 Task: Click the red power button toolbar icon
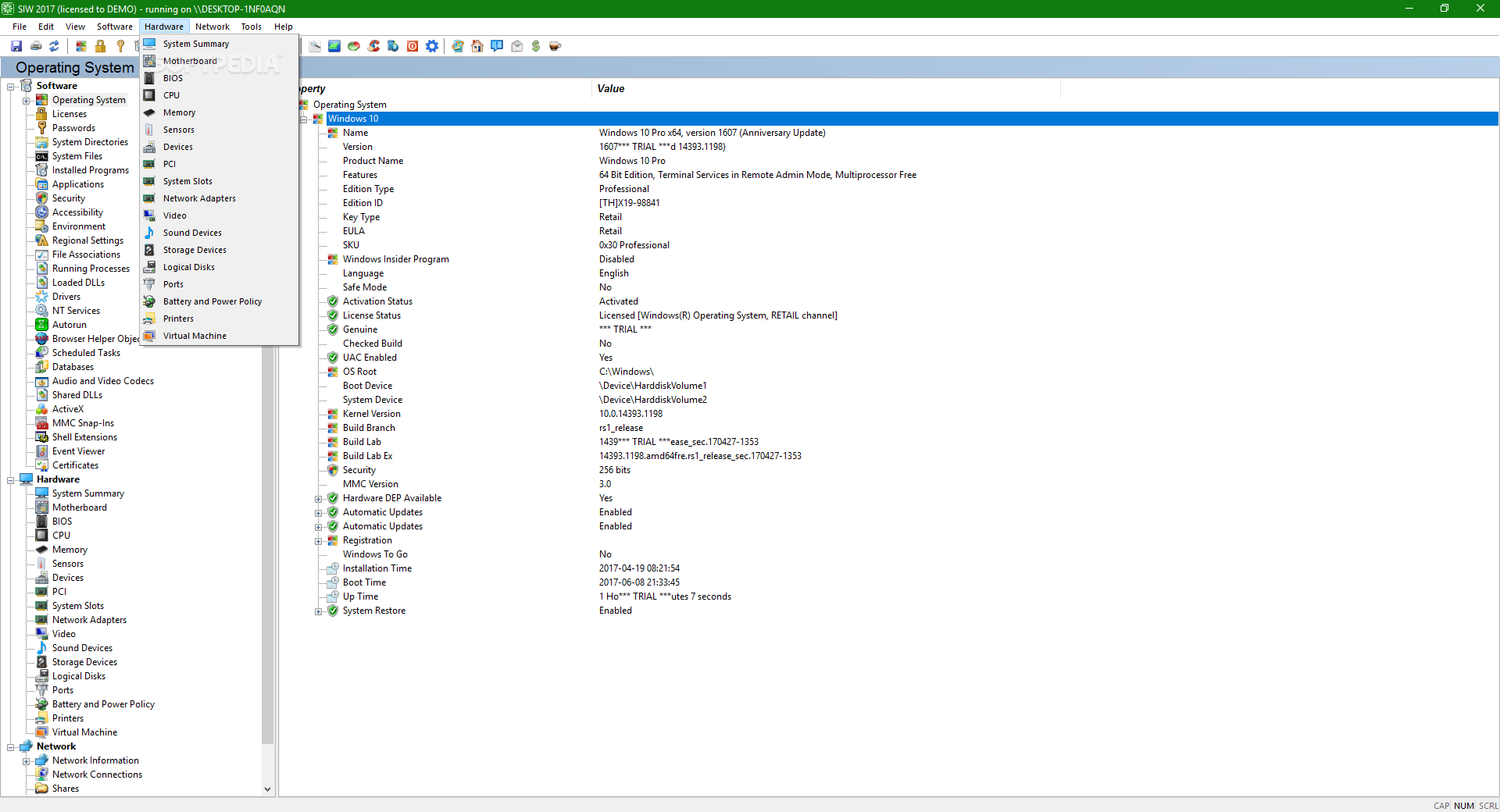412,46
